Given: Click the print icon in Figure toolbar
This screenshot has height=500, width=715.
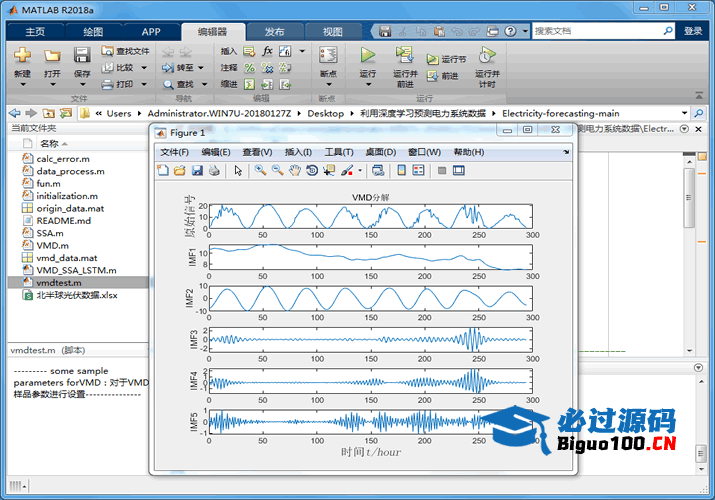Looking at the screenshot, I should coord(213,171).
